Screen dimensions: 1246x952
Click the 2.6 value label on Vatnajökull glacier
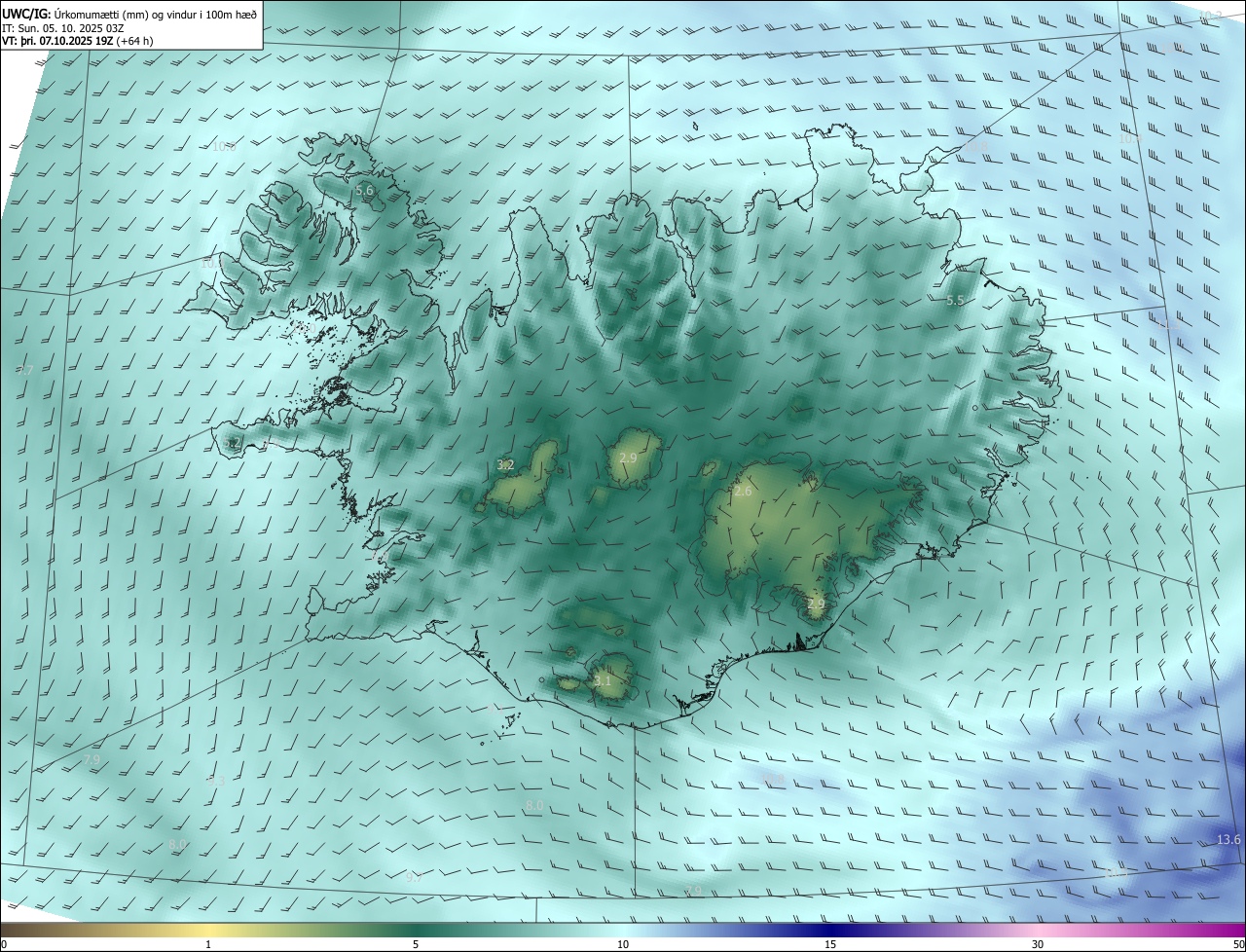point(743,492)
